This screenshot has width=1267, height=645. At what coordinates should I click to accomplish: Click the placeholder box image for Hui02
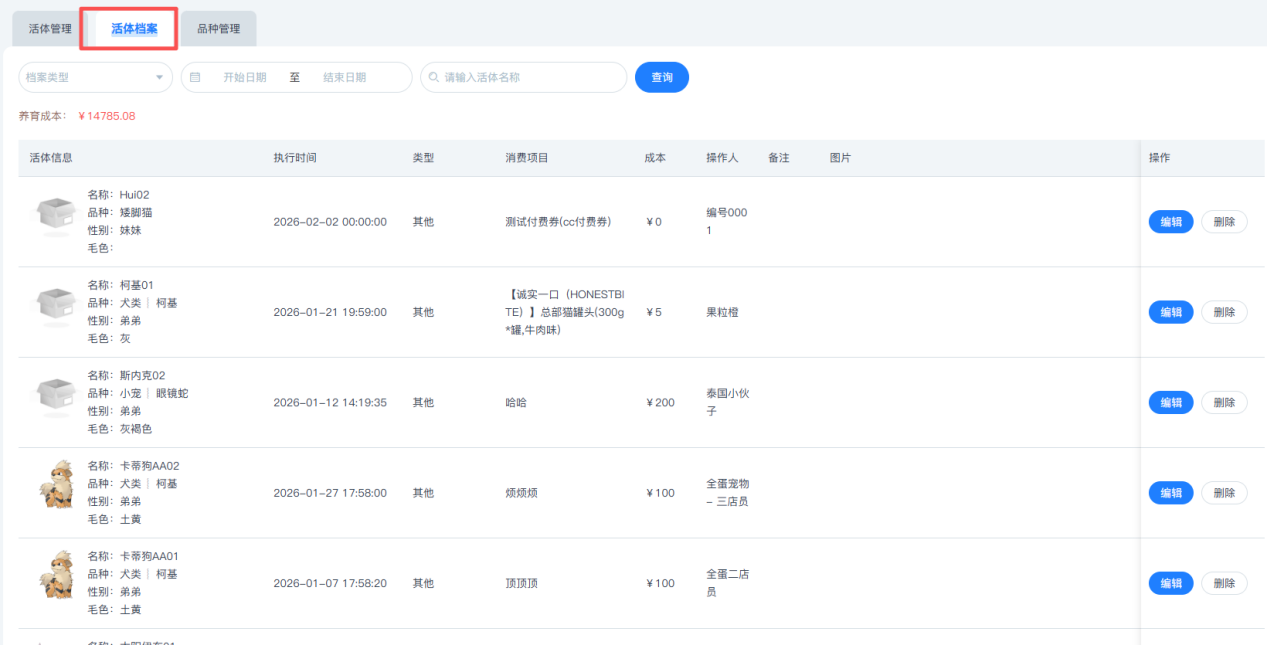pyautogui.click(x=57, y=217)
